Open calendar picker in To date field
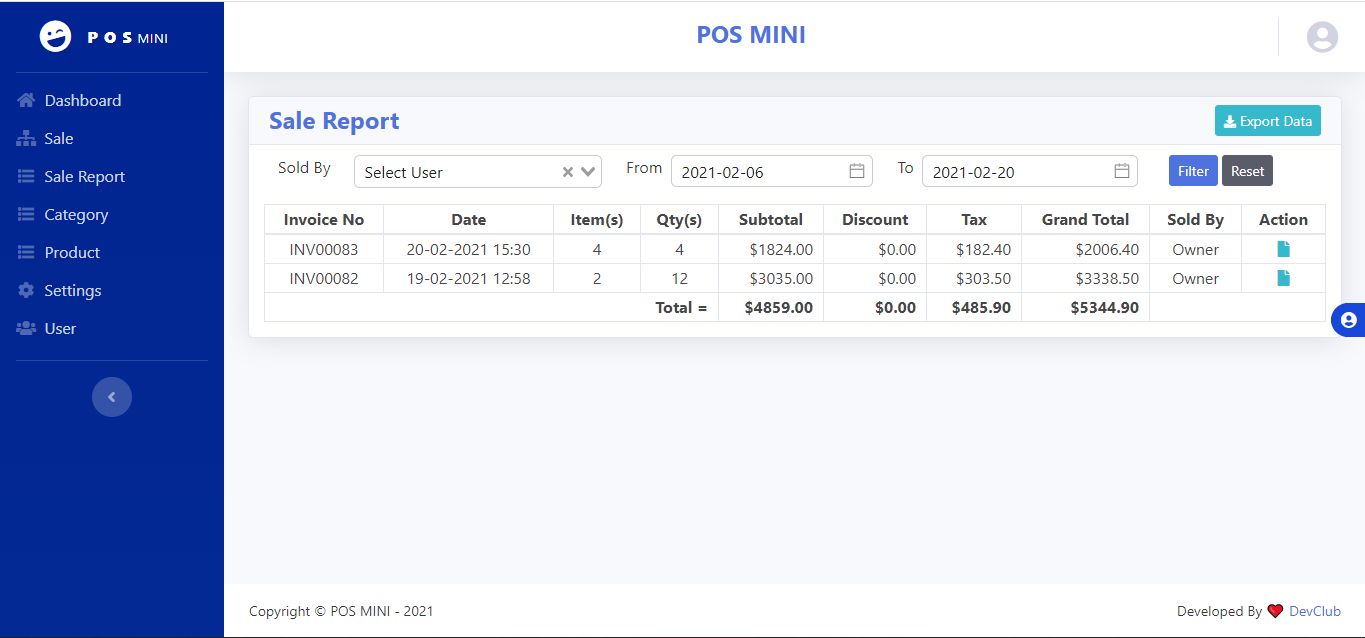Screen dimensions: 1365x638 tap(1122, 171)
